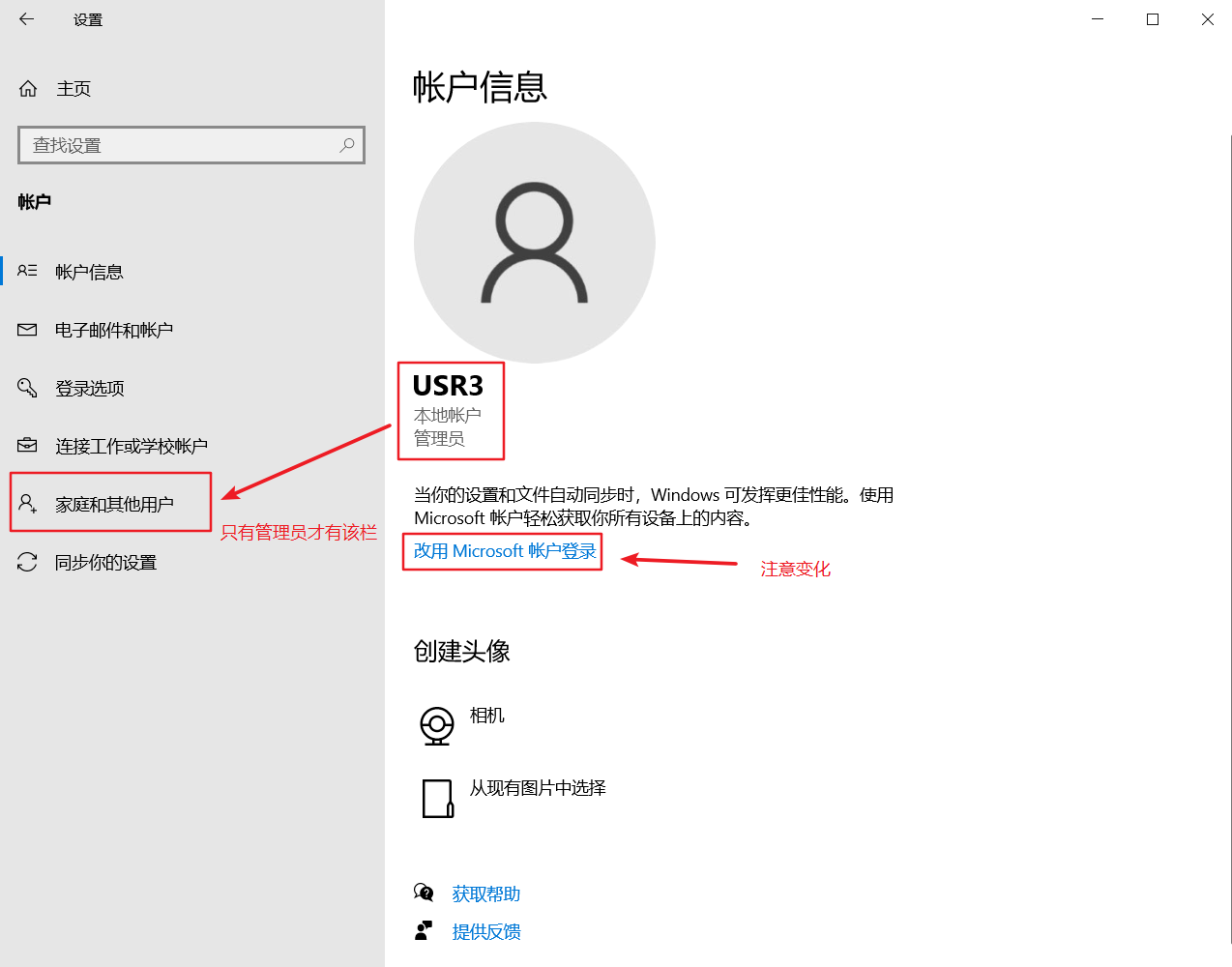Choose 从现有图片中选择 option
The width and height of the screenshot is (1232, 967).
click(538, 788)
